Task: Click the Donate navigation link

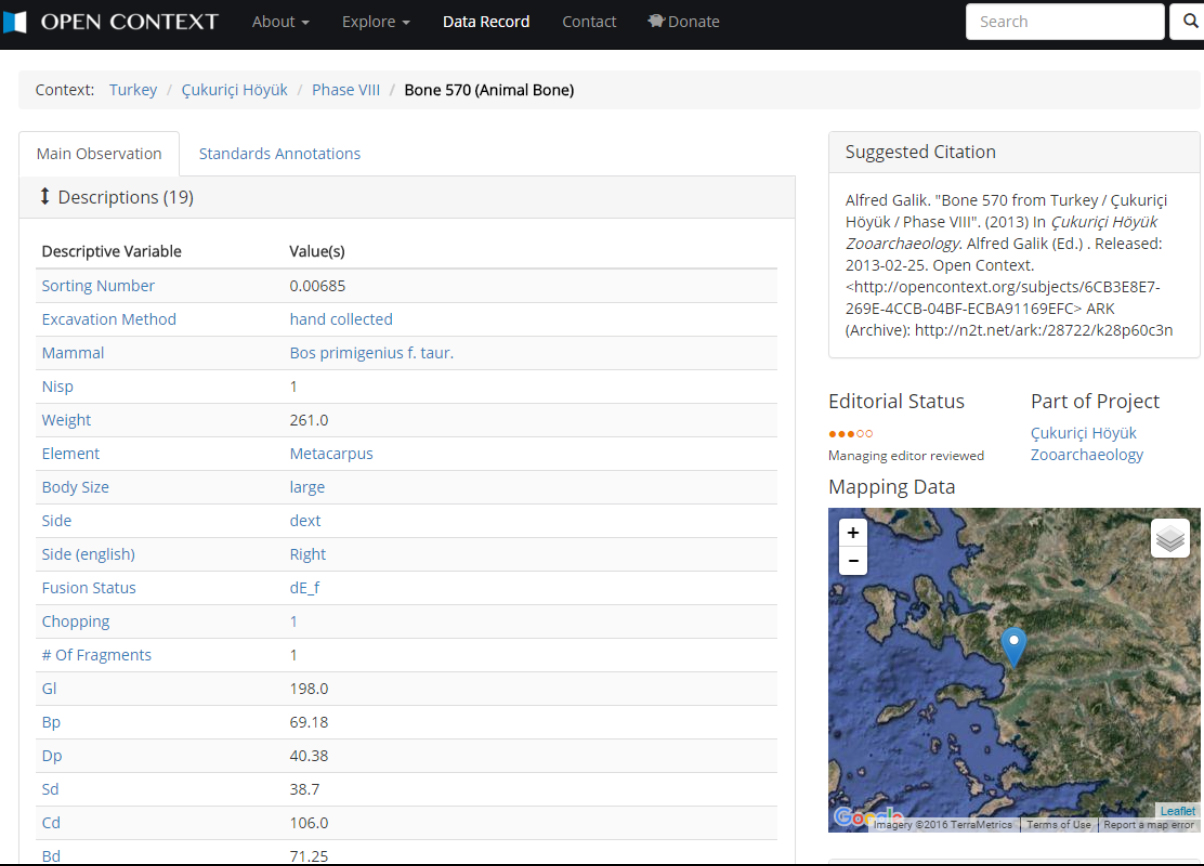Action: click(683, 22)
